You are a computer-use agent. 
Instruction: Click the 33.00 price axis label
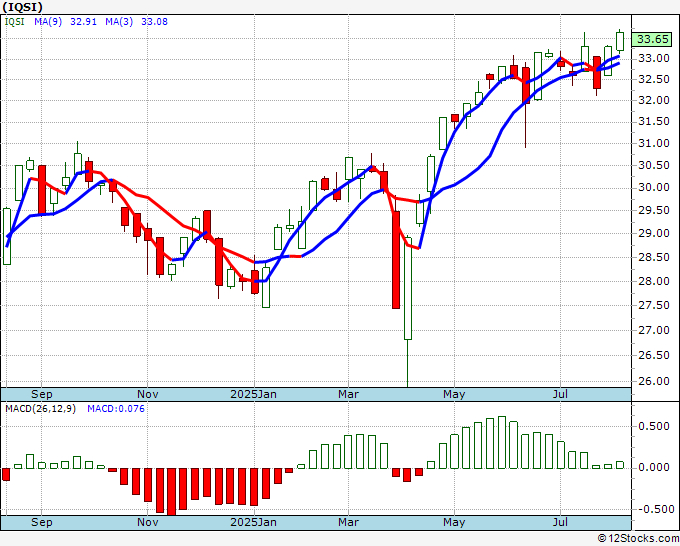pyautogui.click(x=654, y=59)
